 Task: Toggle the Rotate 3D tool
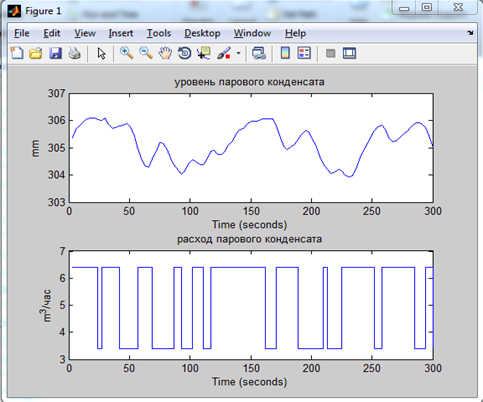[x=184, y=53]
